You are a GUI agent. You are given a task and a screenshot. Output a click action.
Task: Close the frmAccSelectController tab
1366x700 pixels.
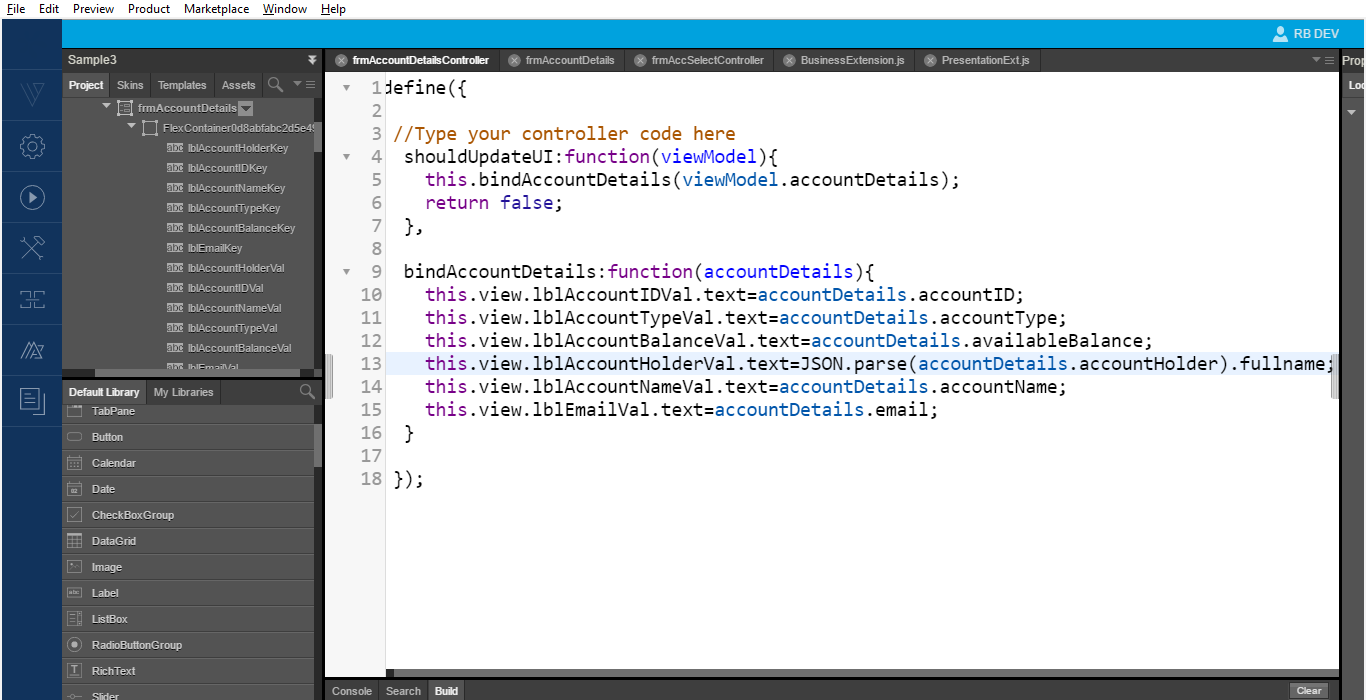click(x=640, y=60)
